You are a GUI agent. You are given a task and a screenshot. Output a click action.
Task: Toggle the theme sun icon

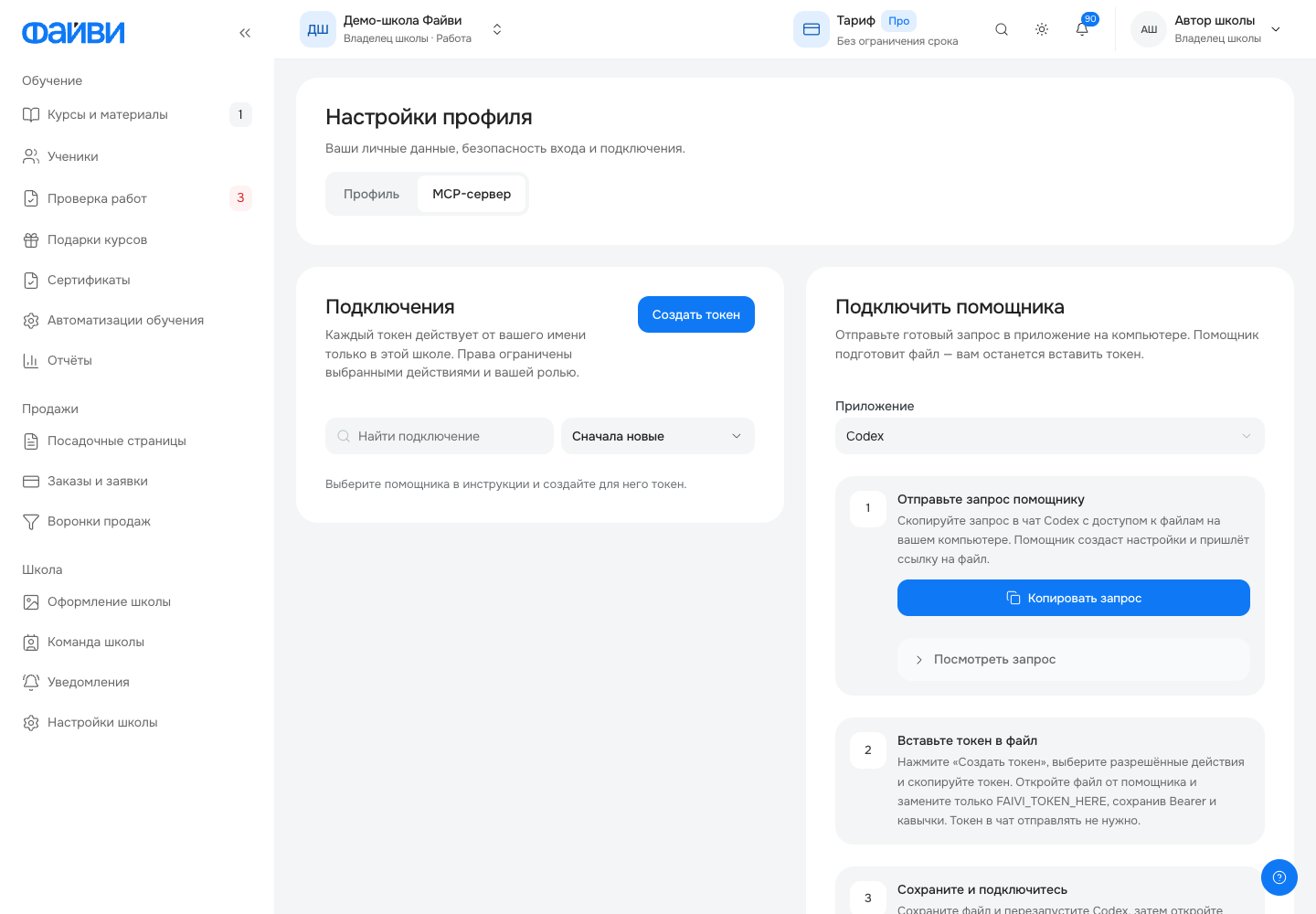pyautogui.click(x=1042, y=29)
